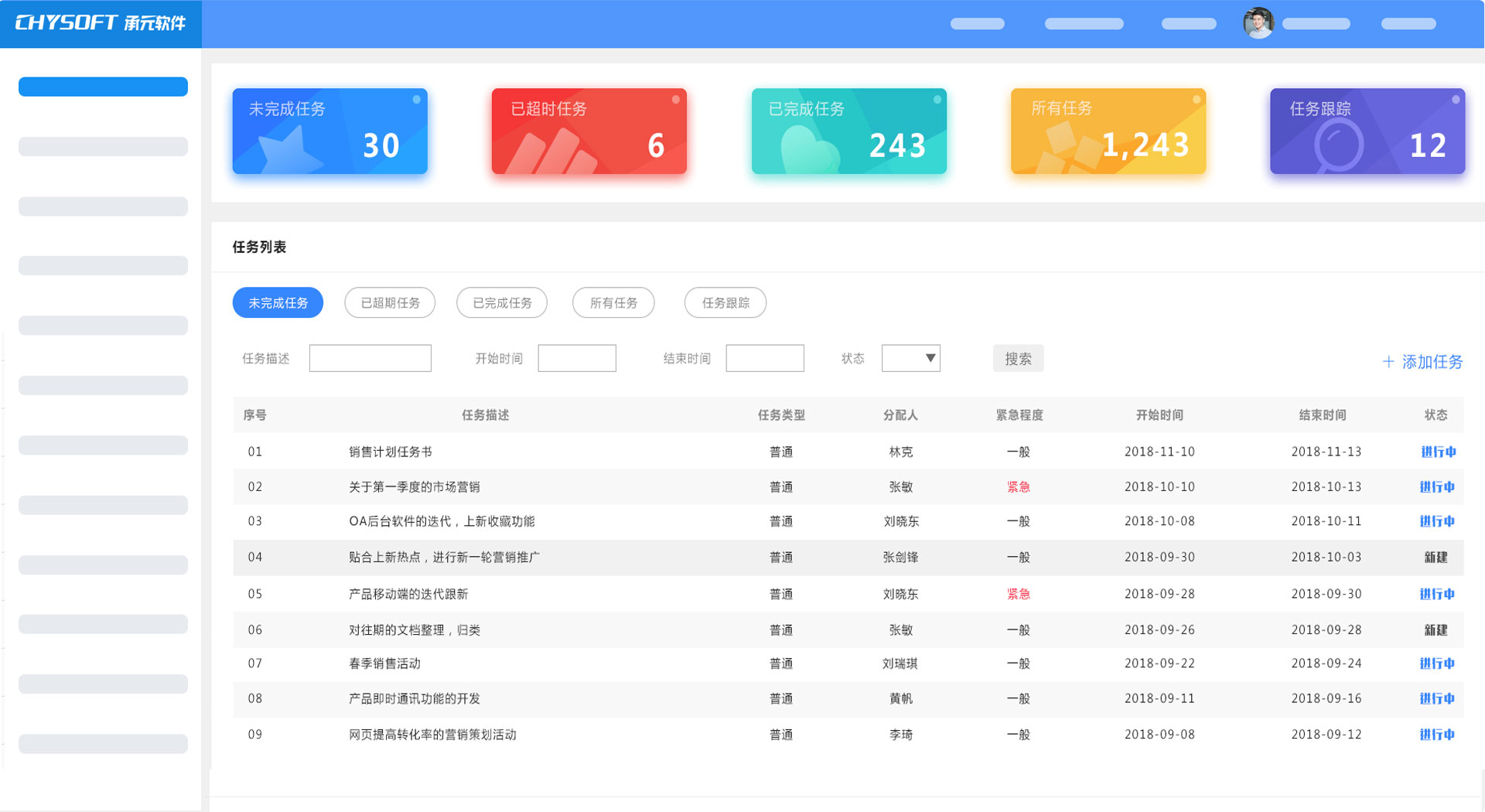Click inside the 任务描述 input field
Viewport: 1485px width, 812px height.
pyautogui.click(x=370, y=358)
